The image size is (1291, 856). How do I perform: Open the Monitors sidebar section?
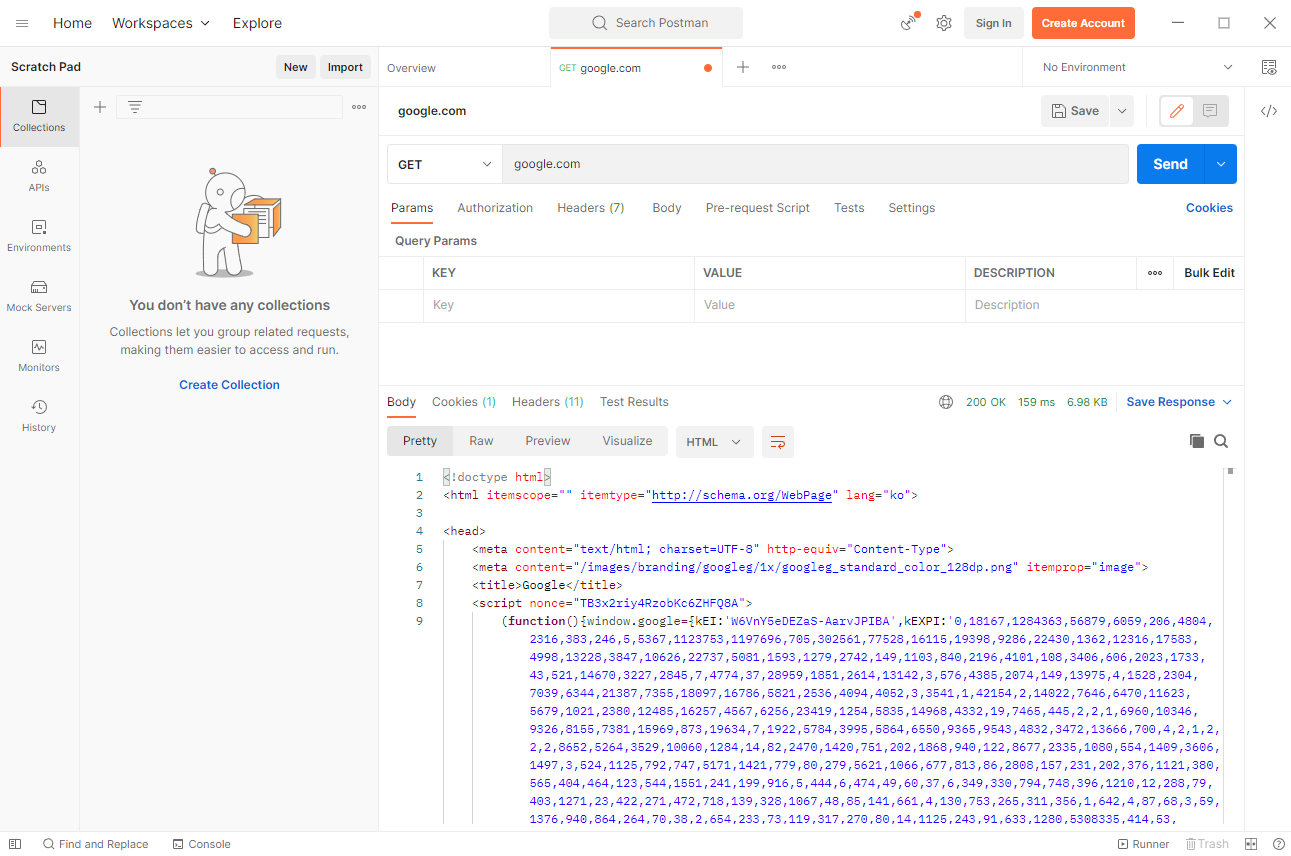coord(39,357)
